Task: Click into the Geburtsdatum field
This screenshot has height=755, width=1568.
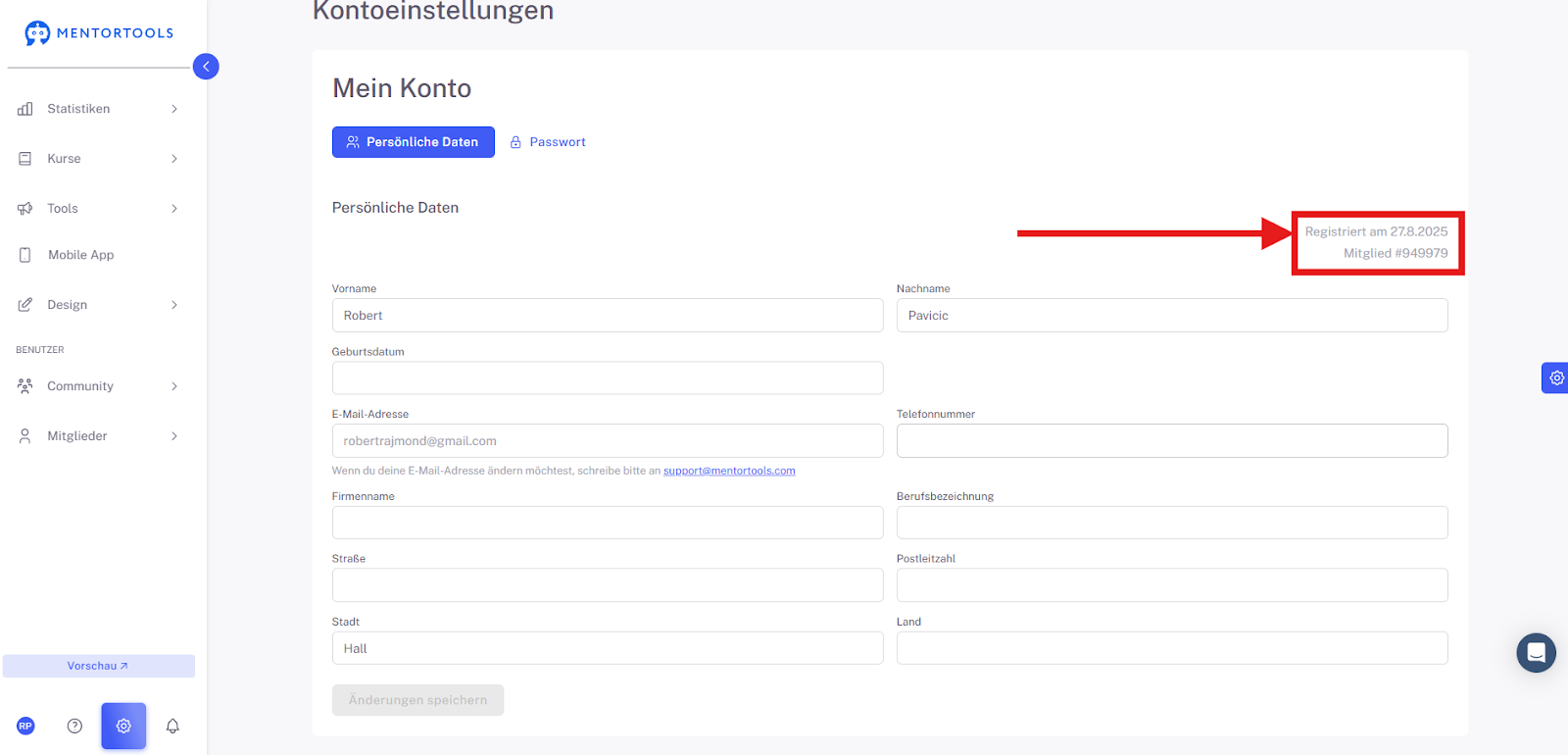Action: [x=608, y=378]
